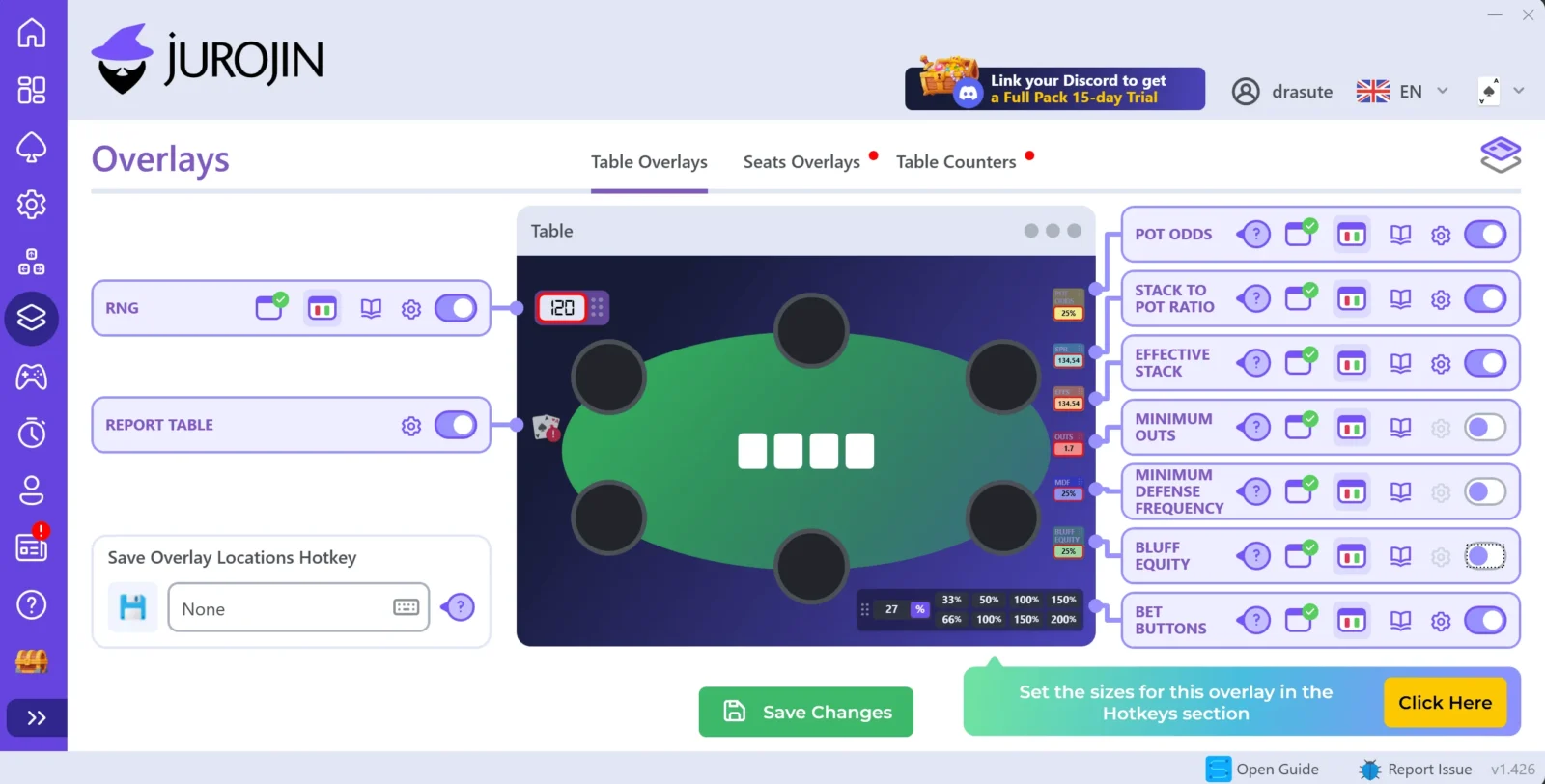Open the Open Guide link
This screenshot has width=1545, height=784.
coord(1263,770)
